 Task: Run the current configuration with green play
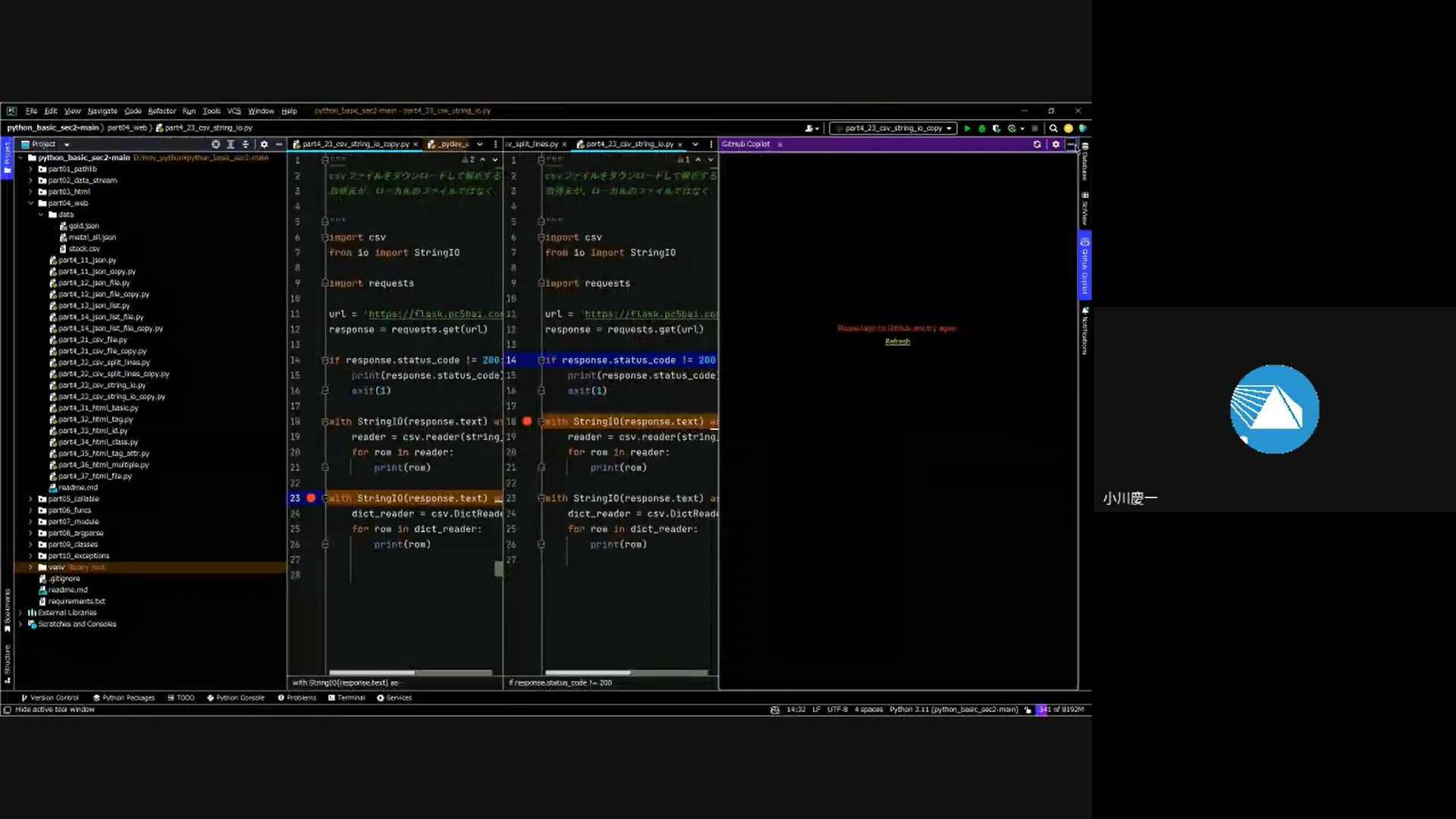click(x=967, y=129)
